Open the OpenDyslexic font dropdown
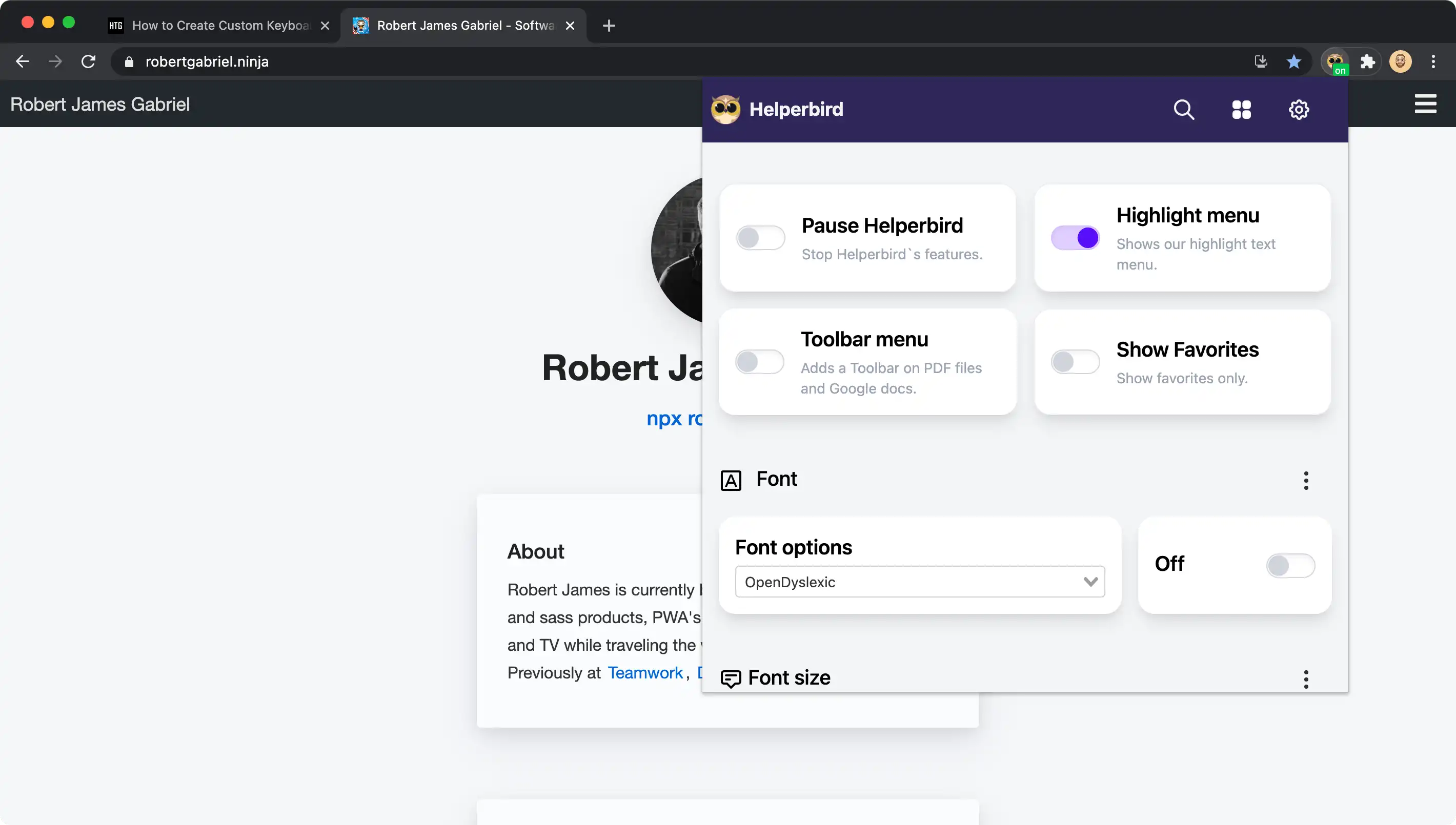 (919, 582)
